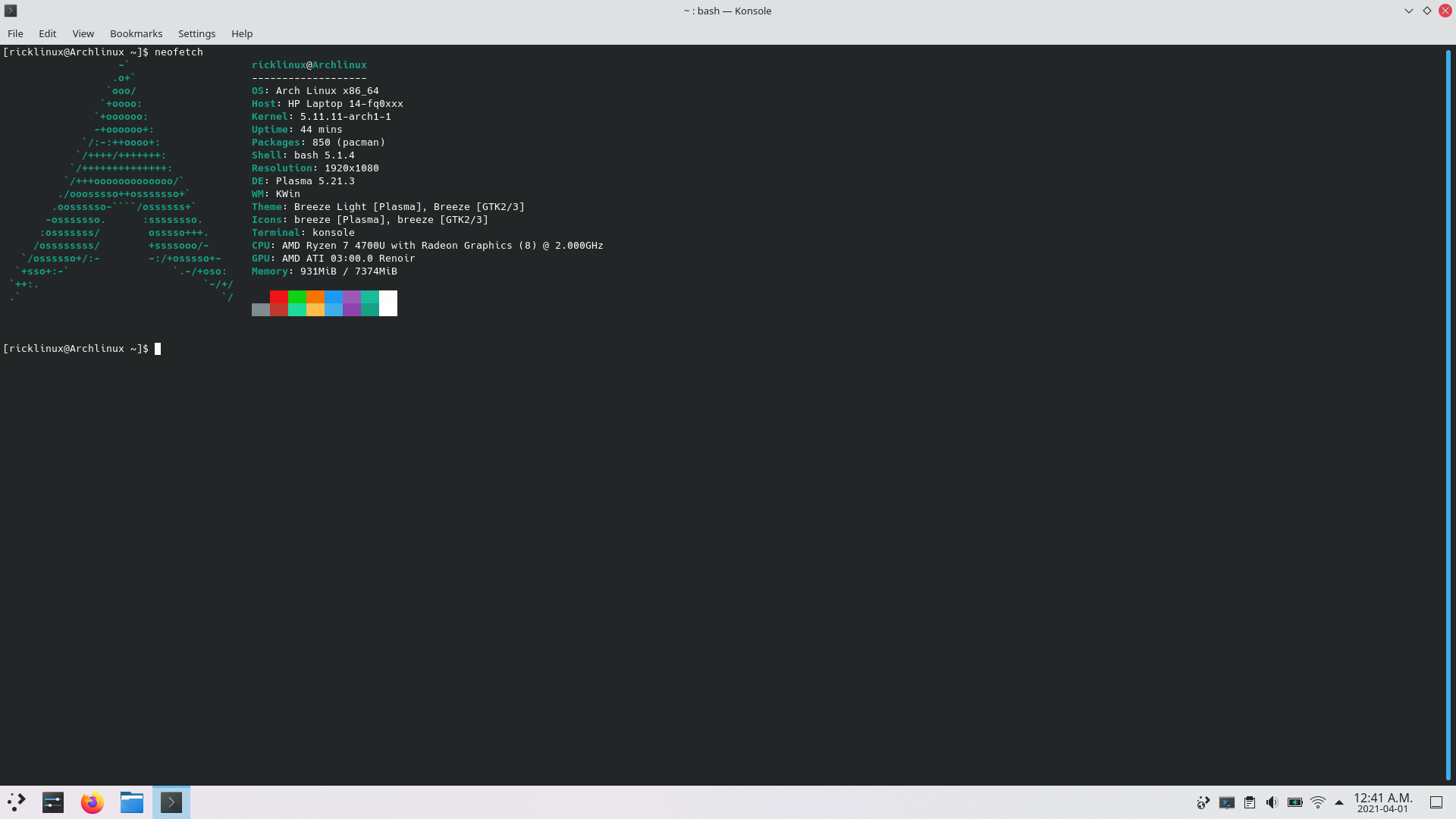Click the 'Shell: bash 5.1.4' line
Viewport: 1456px width, 819px height.
click(x=303, y=155)
